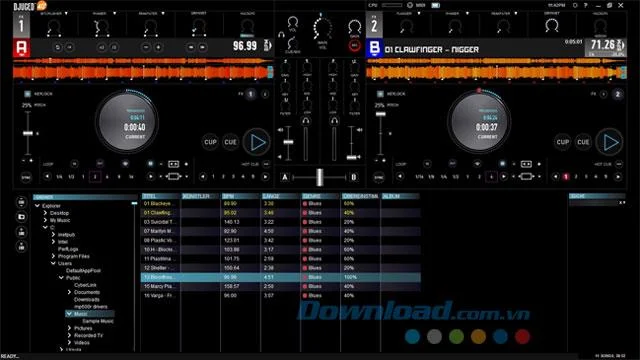Switch to the FX 2 panel tab
640x360 pixels.
pyautogui.click(x=374, y=24)
